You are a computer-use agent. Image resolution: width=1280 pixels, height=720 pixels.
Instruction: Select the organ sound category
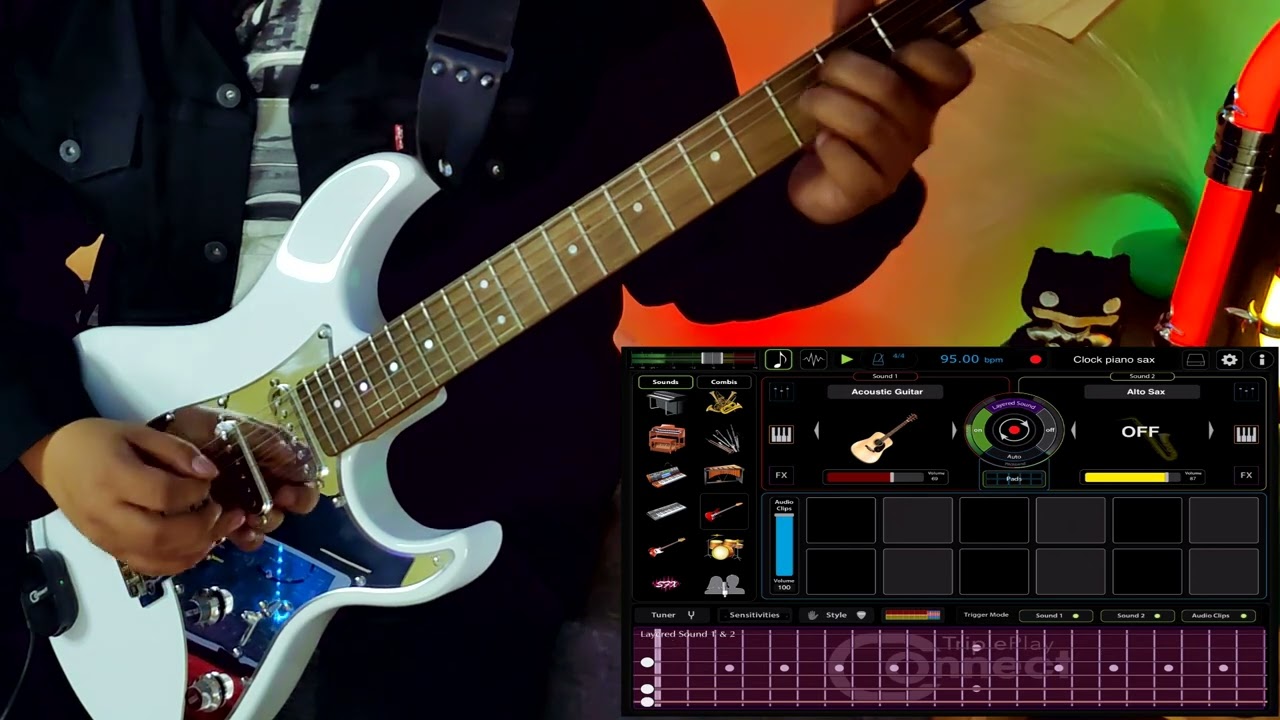coord(666,439)
